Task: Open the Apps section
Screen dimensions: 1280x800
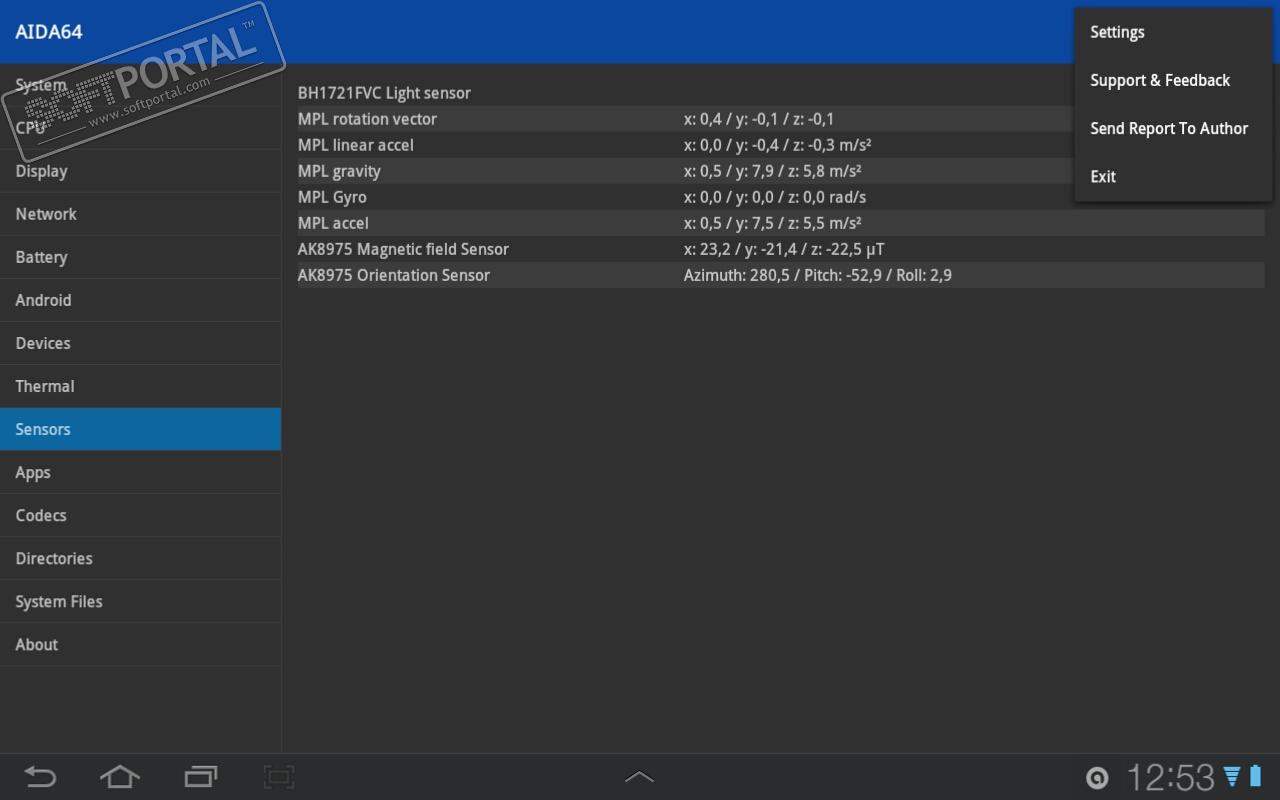Action: 140,472
